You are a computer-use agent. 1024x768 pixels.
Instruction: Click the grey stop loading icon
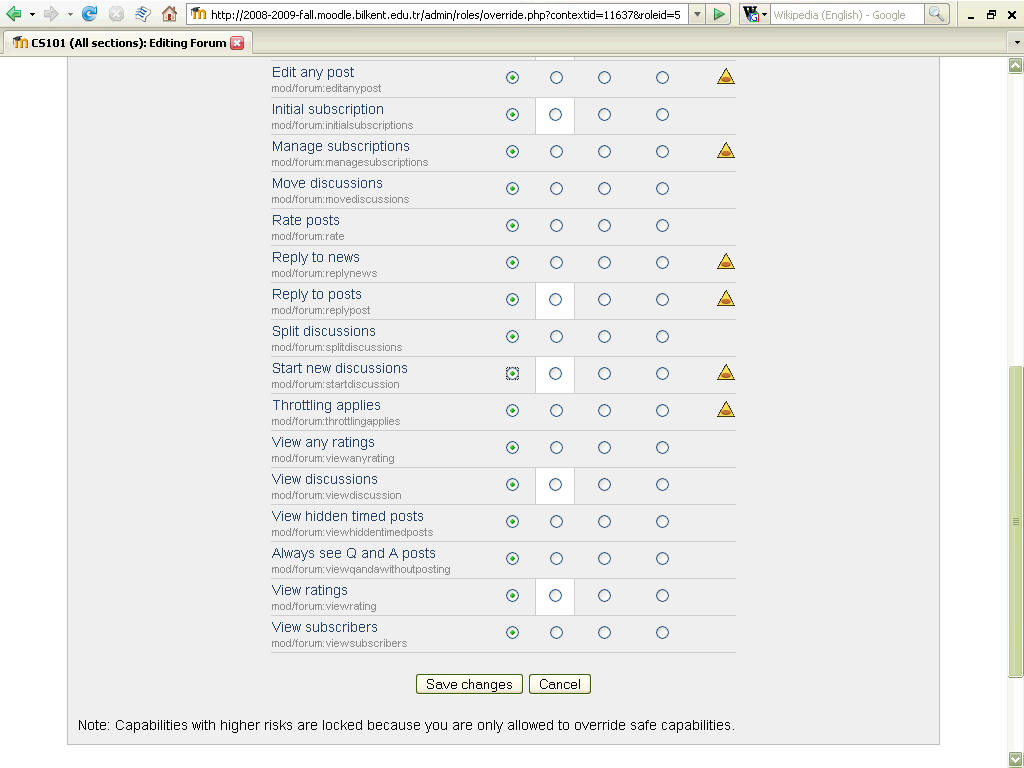click(116, 14)
